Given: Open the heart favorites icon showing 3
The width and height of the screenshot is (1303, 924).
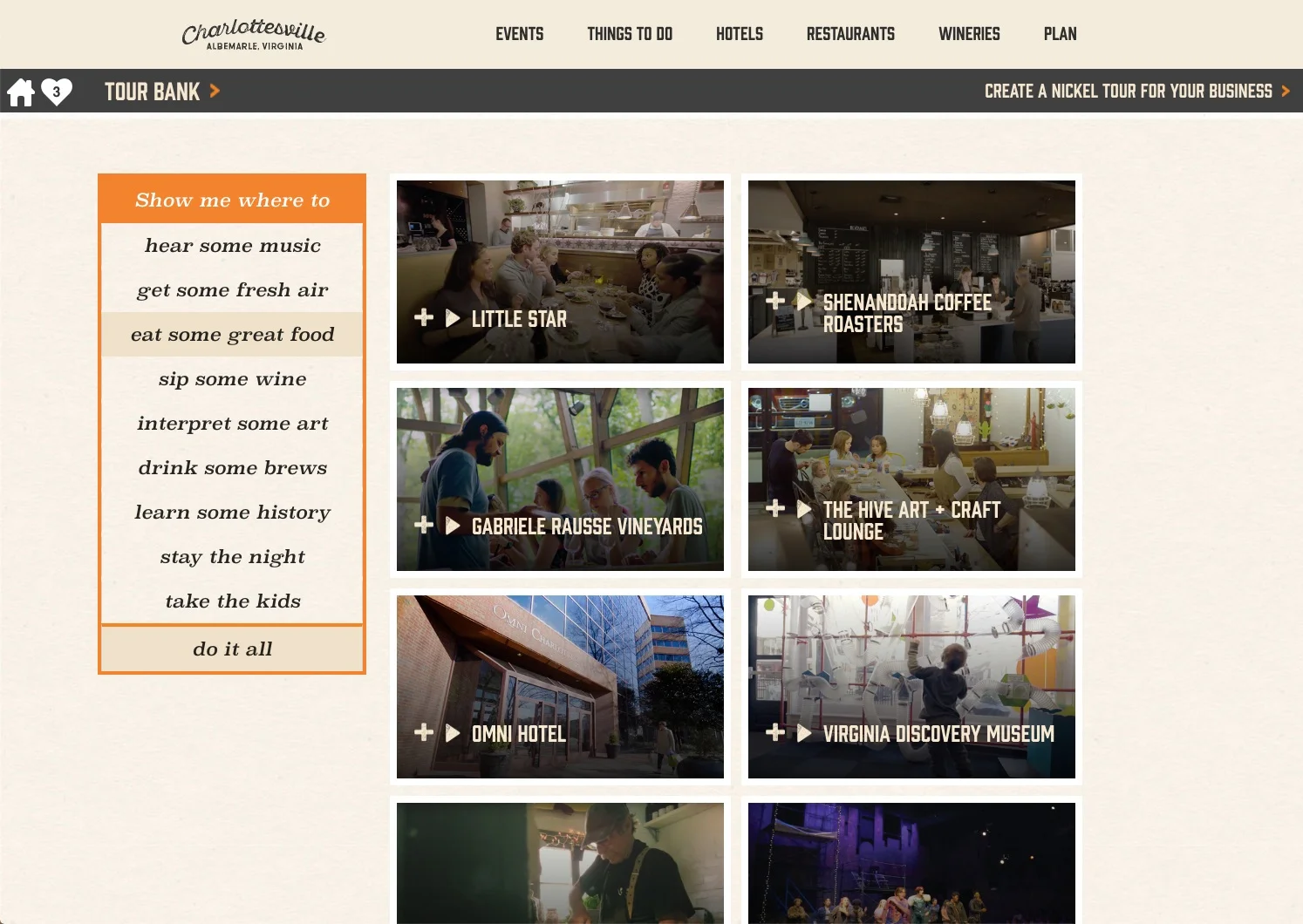Looking at the screenshot, I should tap(57, 92).
